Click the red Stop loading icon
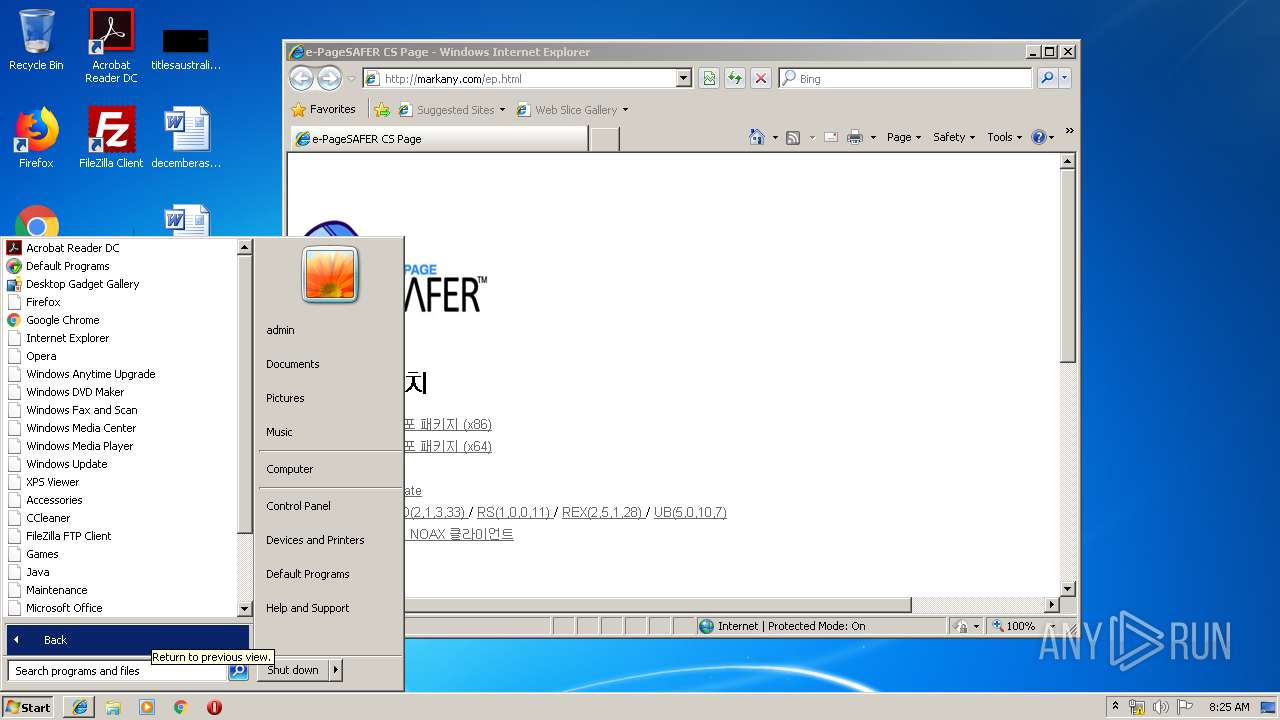 [x=761, y=78]
